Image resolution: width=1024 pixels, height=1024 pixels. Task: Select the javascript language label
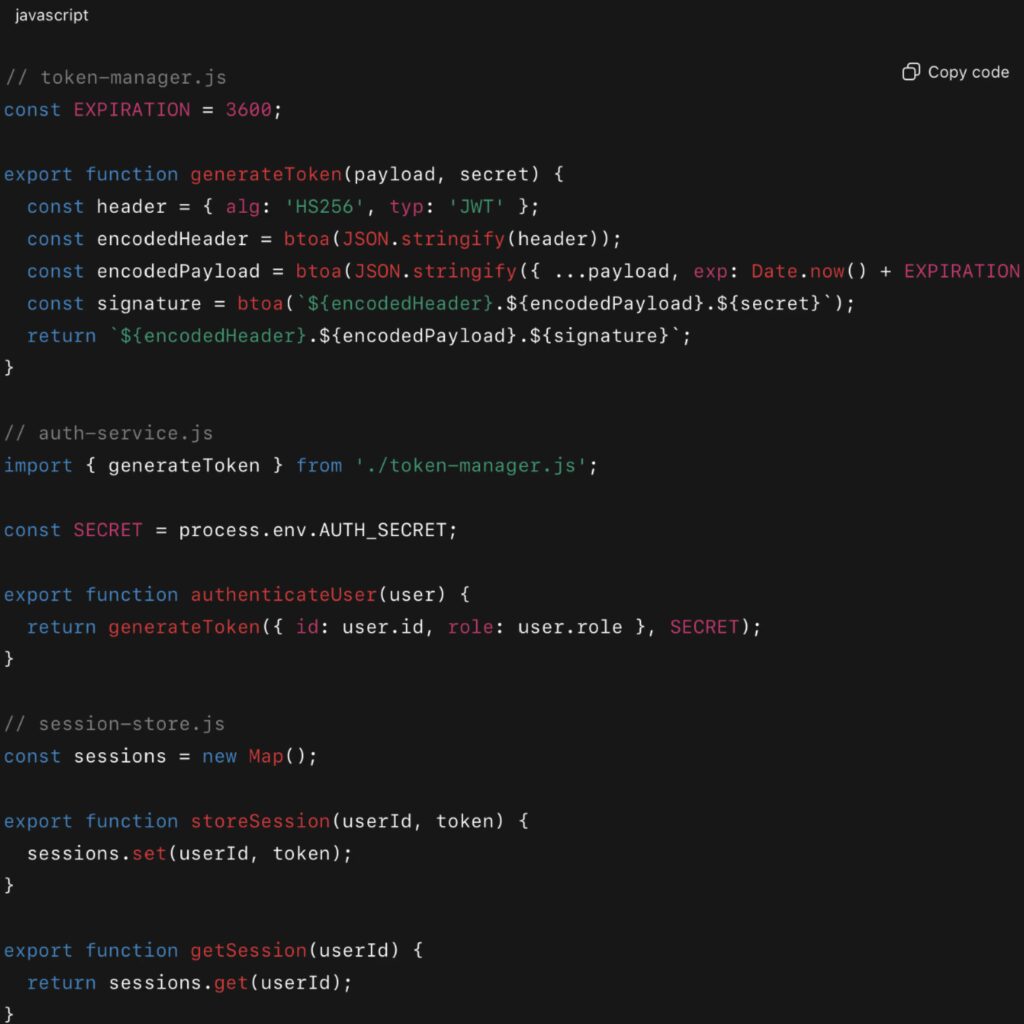(x=50, y=15)
